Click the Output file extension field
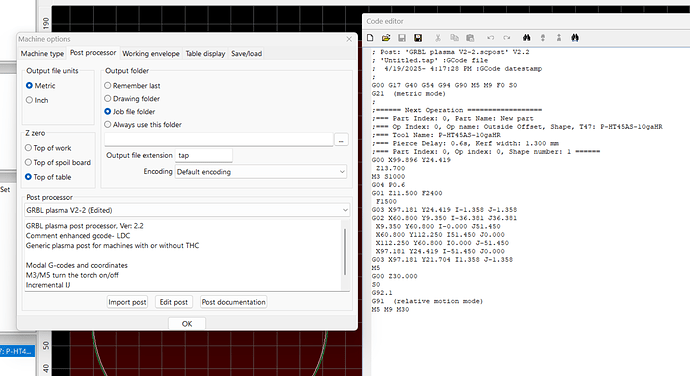Viewport: 690px width, 376px height. [x=204, y=155]
